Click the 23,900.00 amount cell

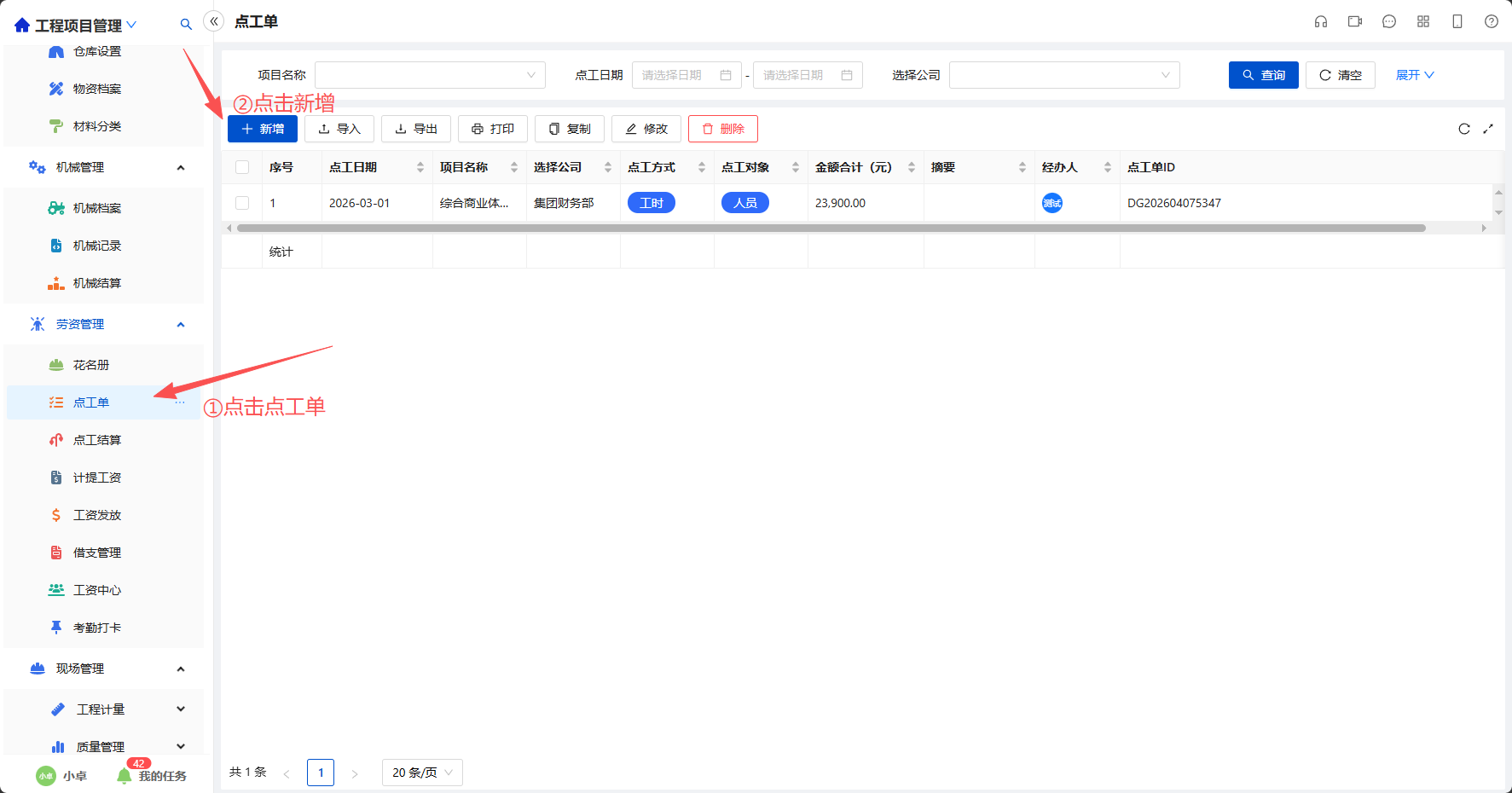tap(840, 203)
